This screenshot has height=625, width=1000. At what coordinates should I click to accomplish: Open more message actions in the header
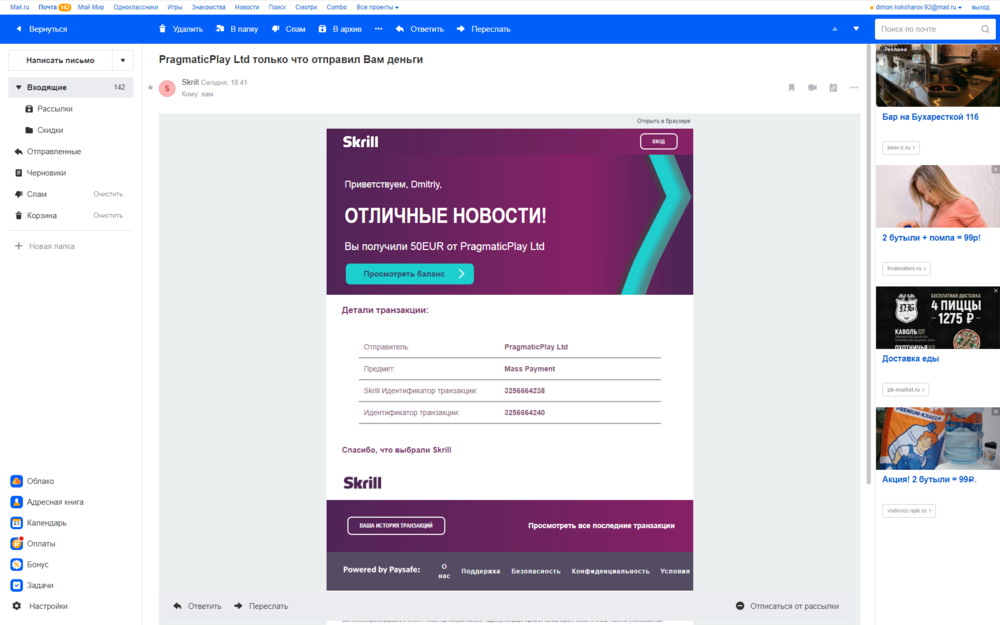(x=854, y=88)
